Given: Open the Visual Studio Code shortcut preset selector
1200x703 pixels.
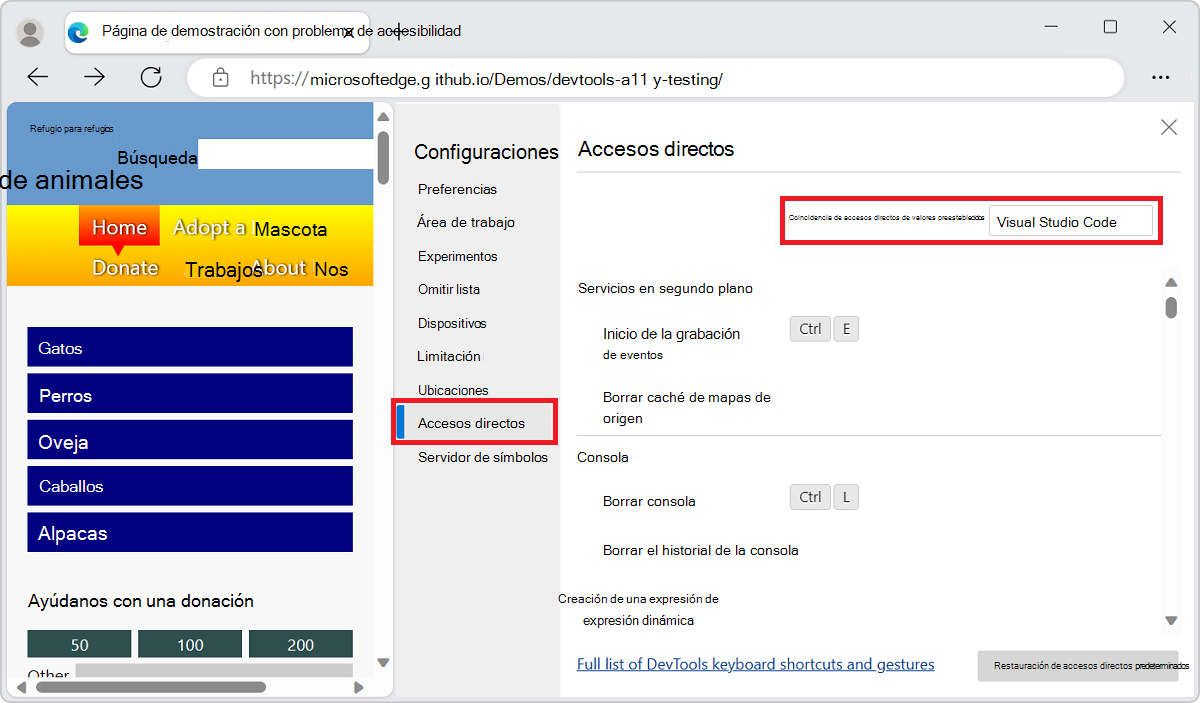Looking at the screenshot, I should click(1071, 221).
